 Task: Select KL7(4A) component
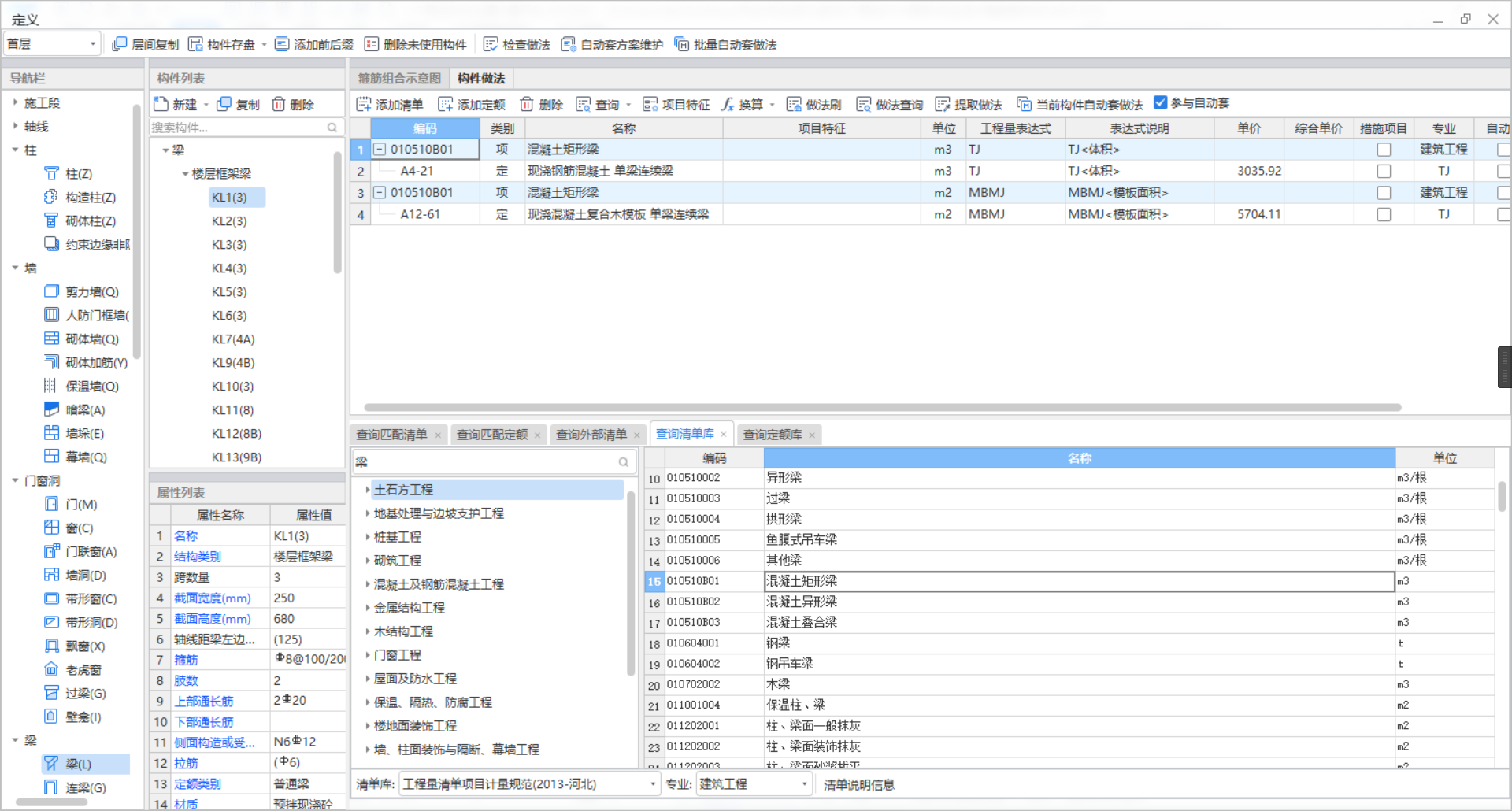coord(233,339)
